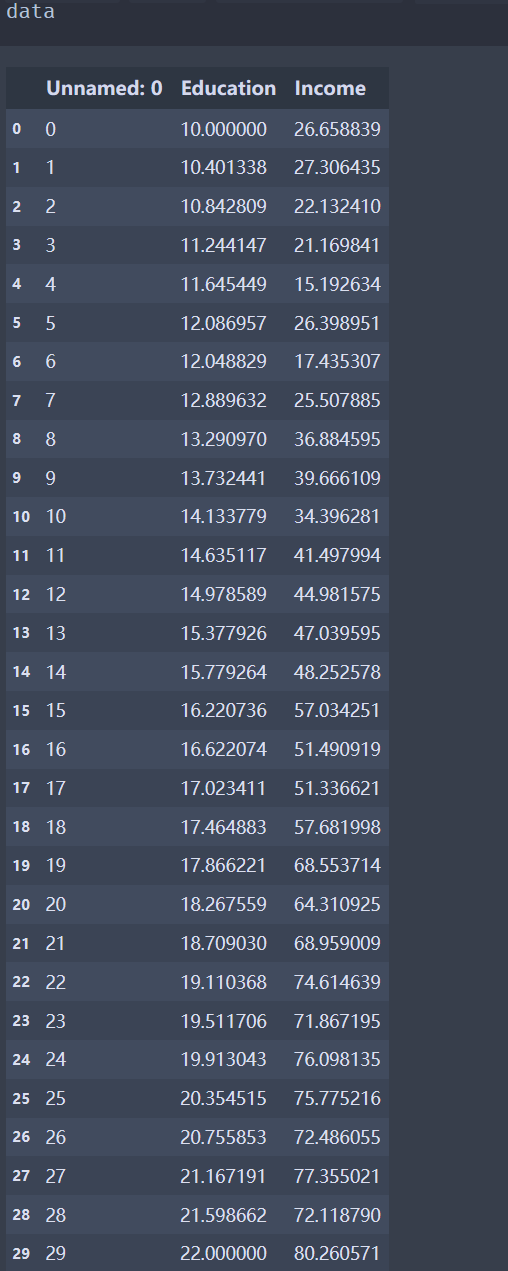The width and height of the screenshot is (508, 1271).
Task: Click Income value 26.398951
Action: [337, 323]
